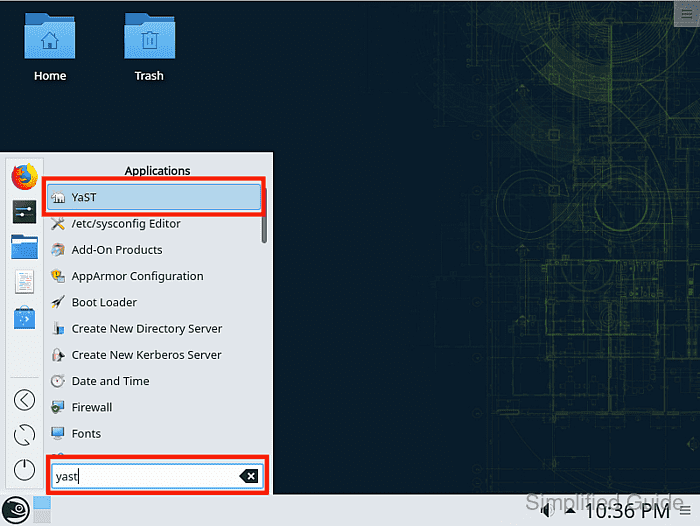Click the 10:36 PM clock

click(627, 511)
